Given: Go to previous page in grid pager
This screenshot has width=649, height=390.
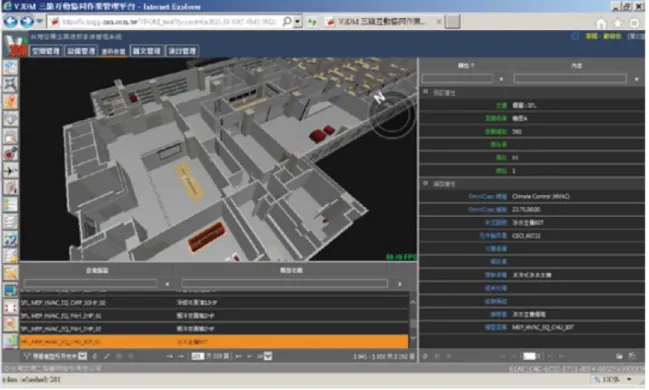Looking at the screenshot, I should [x=181, y=356].
